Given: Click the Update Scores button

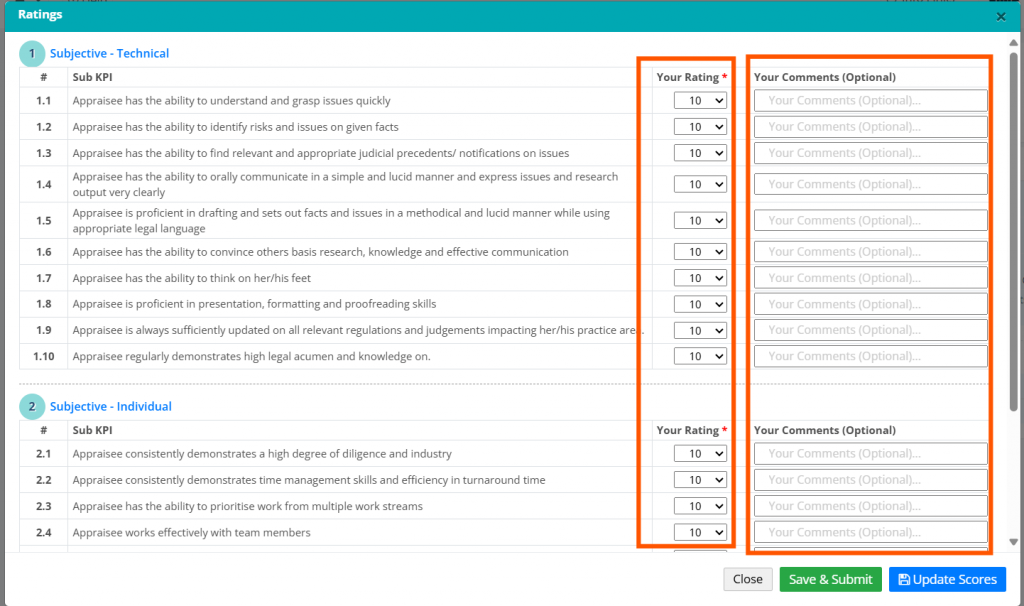Looking at the screenshot, I should (947, 580).
